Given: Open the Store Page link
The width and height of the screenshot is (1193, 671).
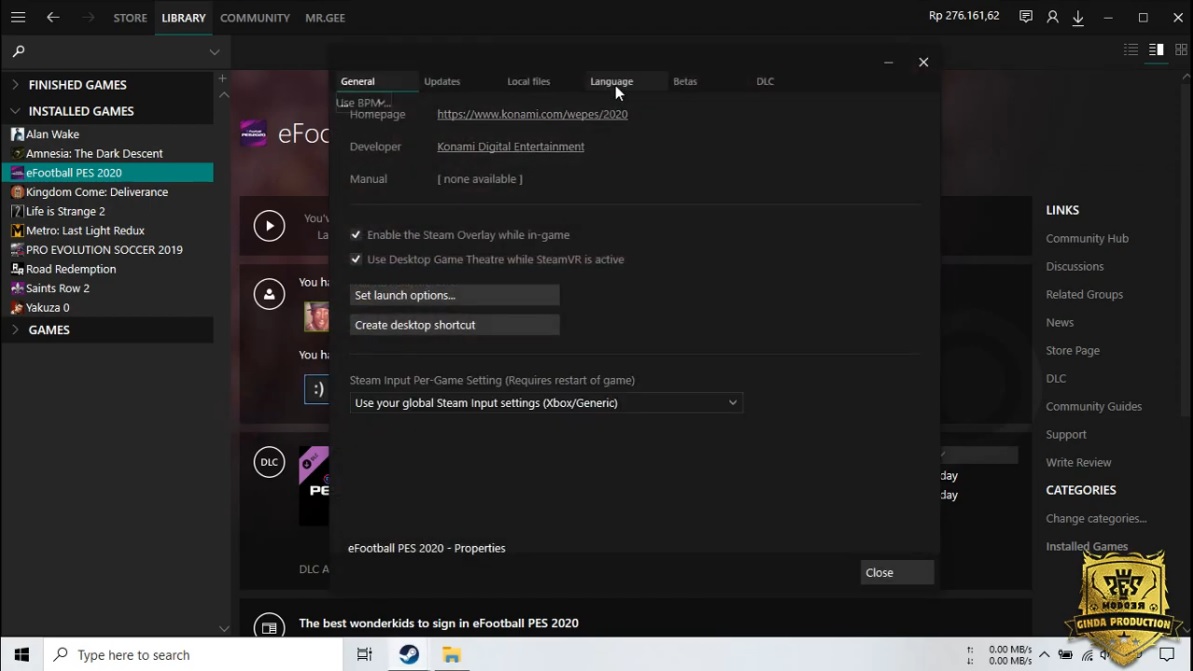Looking at the screenshot, I should [x=1073, y=350].
